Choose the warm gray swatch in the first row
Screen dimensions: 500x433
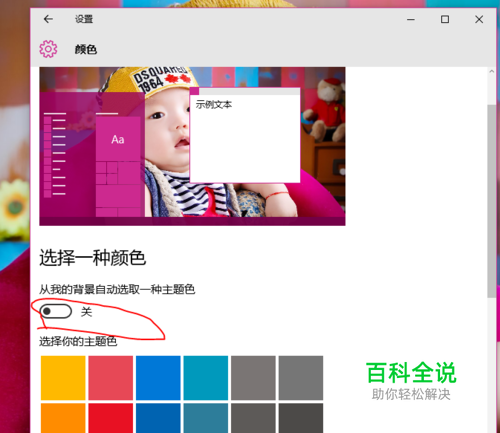tap(253, 378)
